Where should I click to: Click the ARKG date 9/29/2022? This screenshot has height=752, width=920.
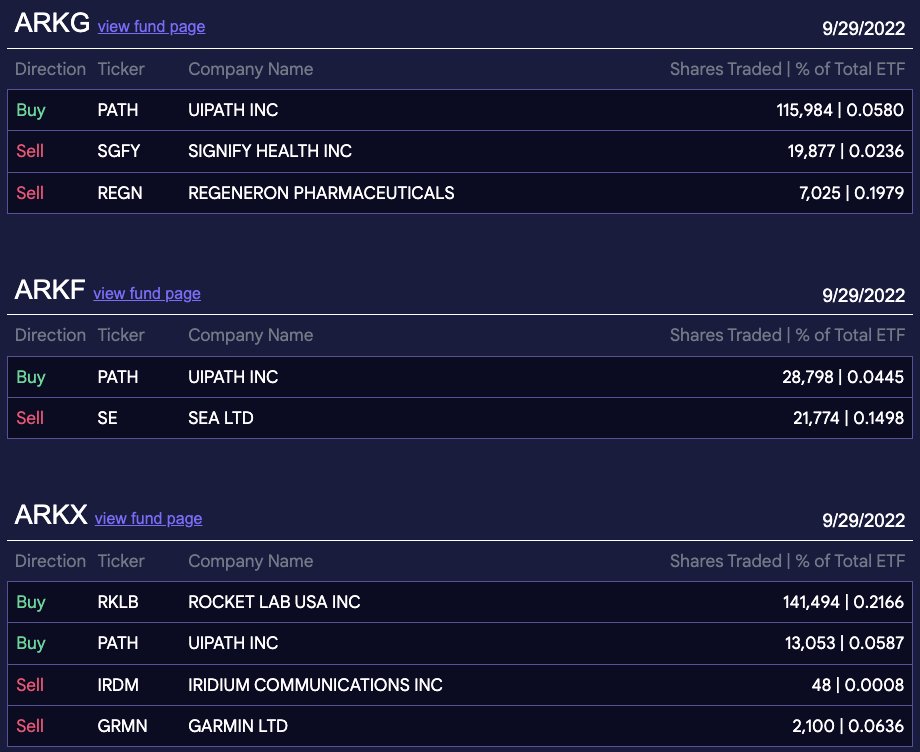pyautogui.click(x=863, y=28)
